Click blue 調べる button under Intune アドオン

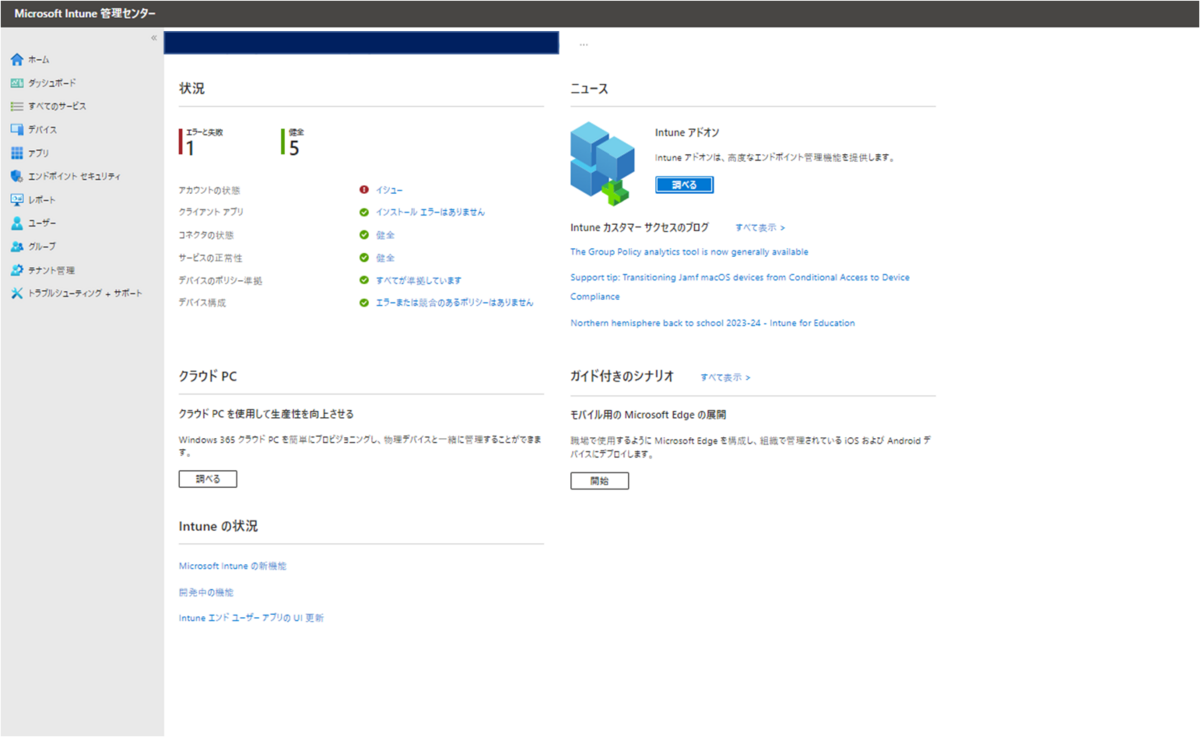[x=685, y=184]
